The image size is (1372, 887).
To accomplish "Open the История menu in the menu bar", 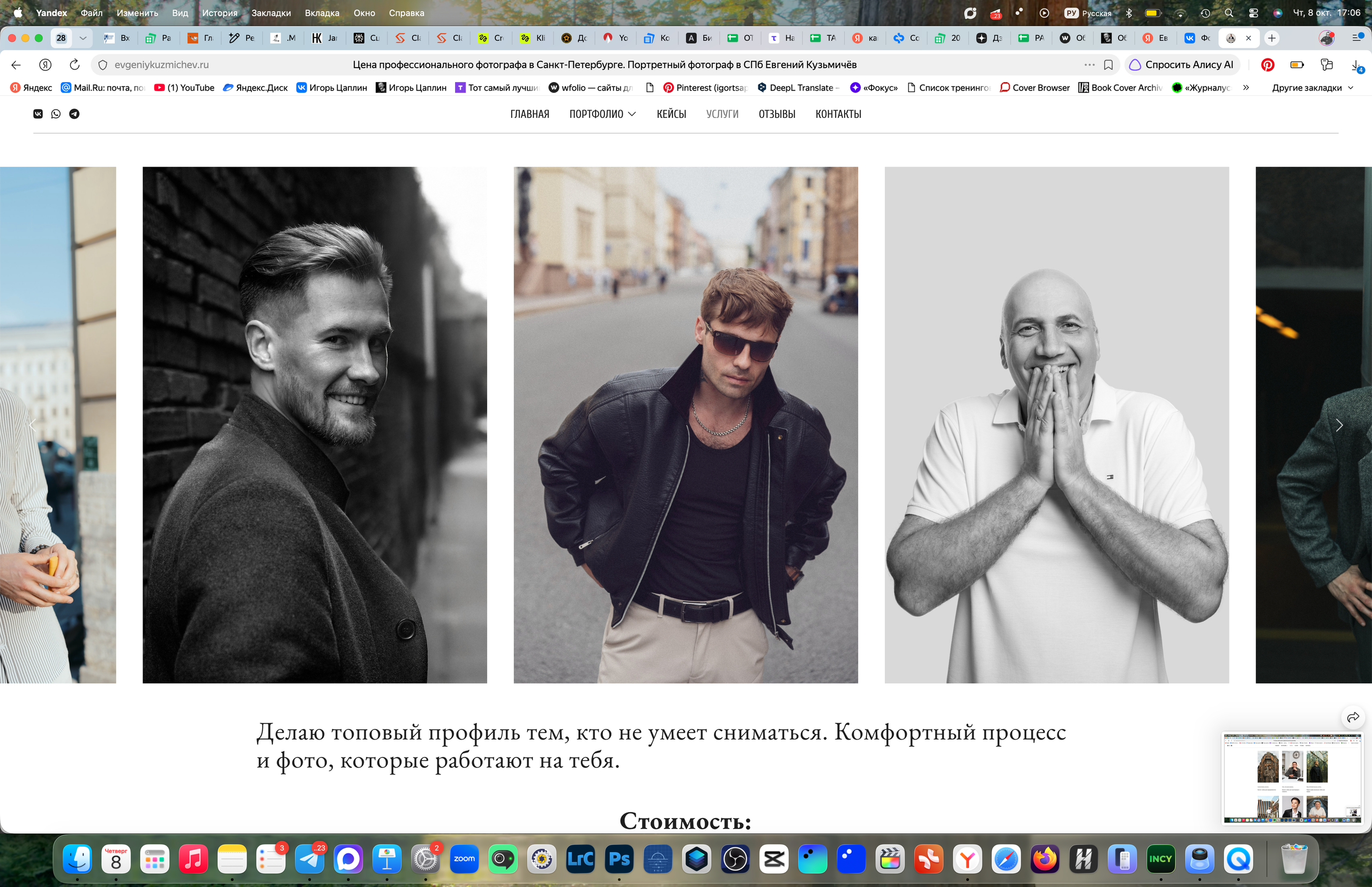I will tap(219, 13).
